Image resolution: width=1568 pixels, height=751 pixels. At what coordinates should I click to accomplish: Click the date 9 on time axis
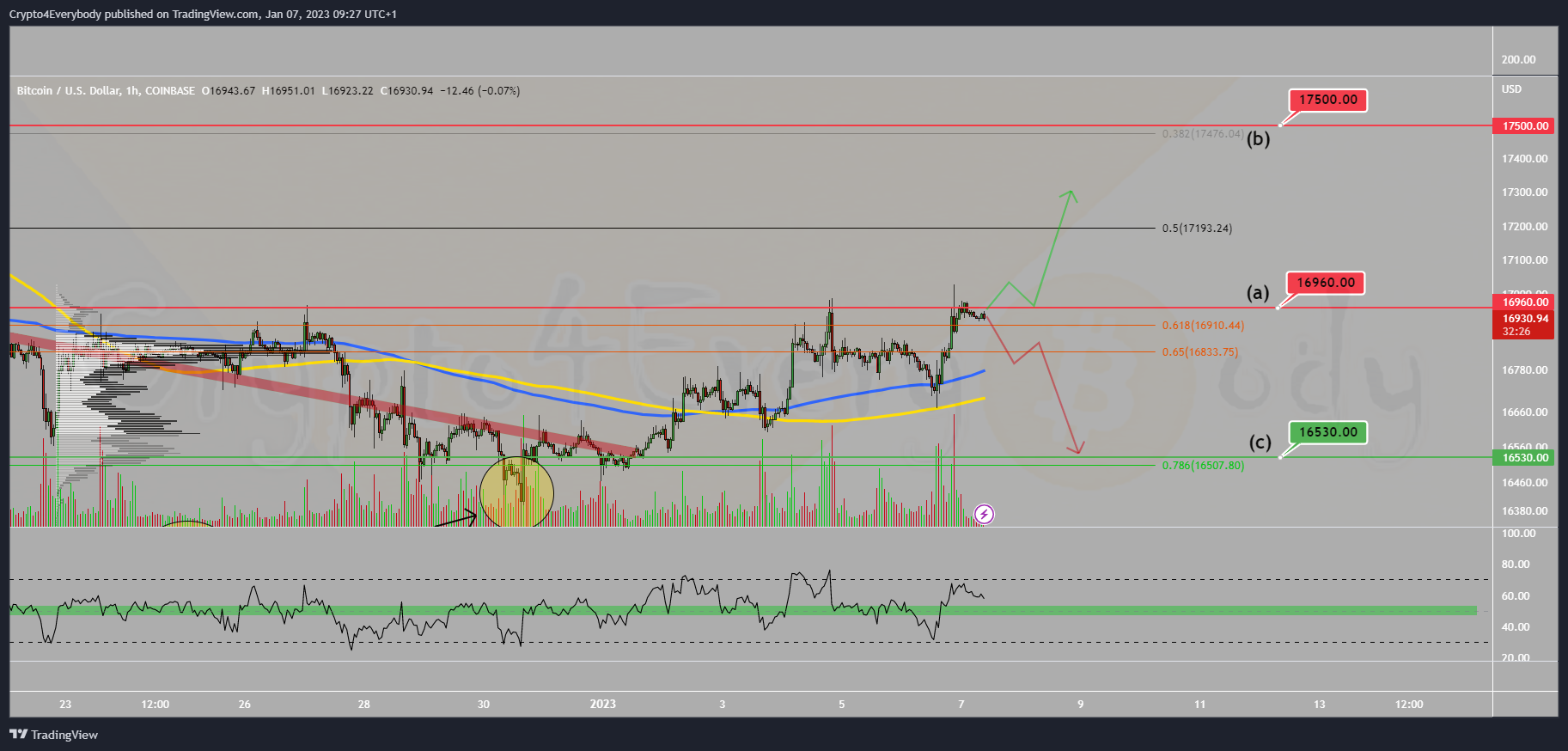(x=1081, y=705)
